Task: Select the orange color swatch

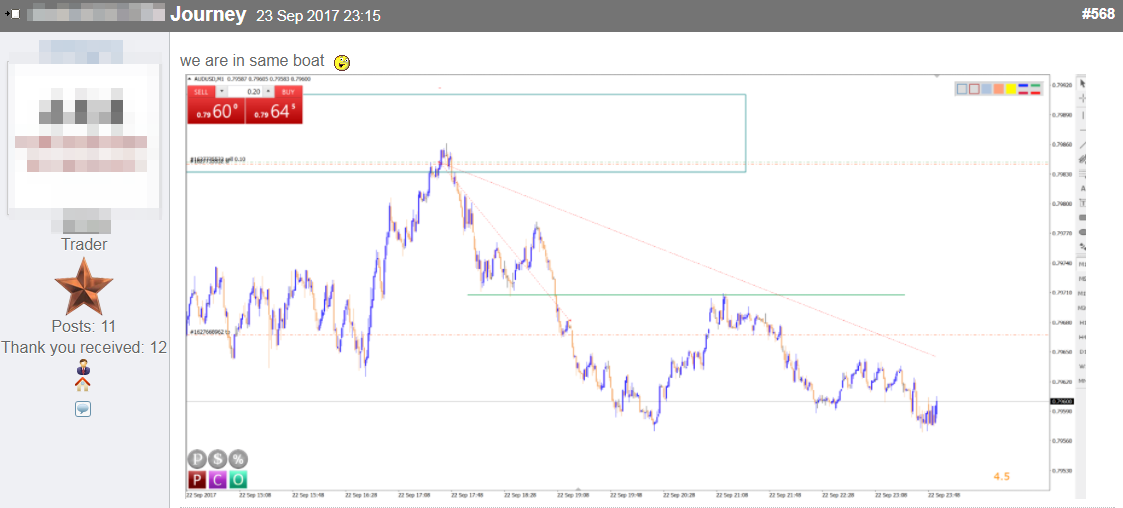Action: point(998,89)
